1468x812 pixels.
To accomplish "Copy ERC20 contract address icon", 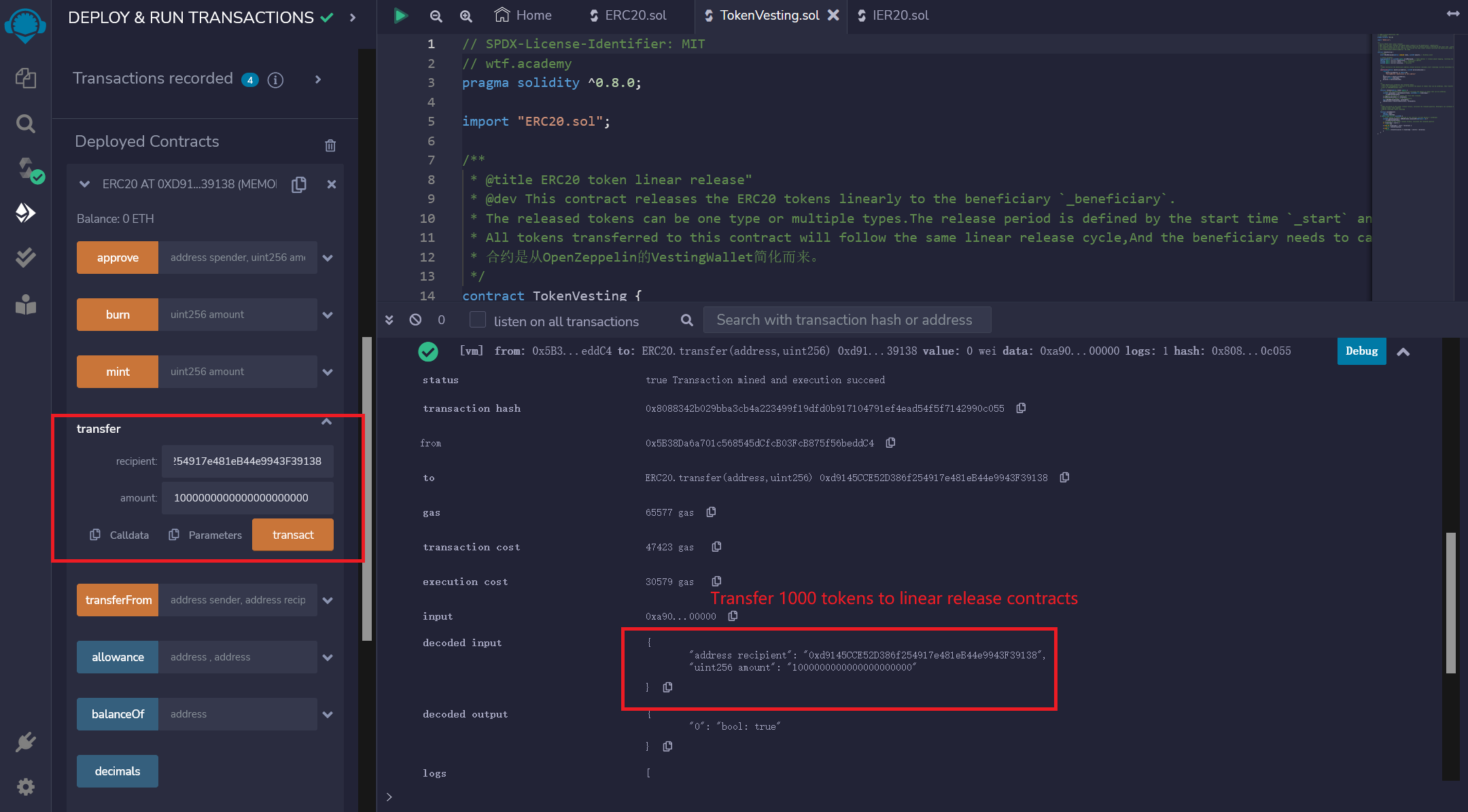I will pyautogui.click(x=299, y=184).
